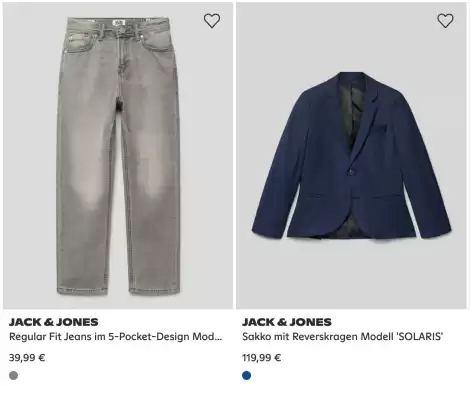Open the grey jeans product image
470x400 pixels.
coord(118,156)
